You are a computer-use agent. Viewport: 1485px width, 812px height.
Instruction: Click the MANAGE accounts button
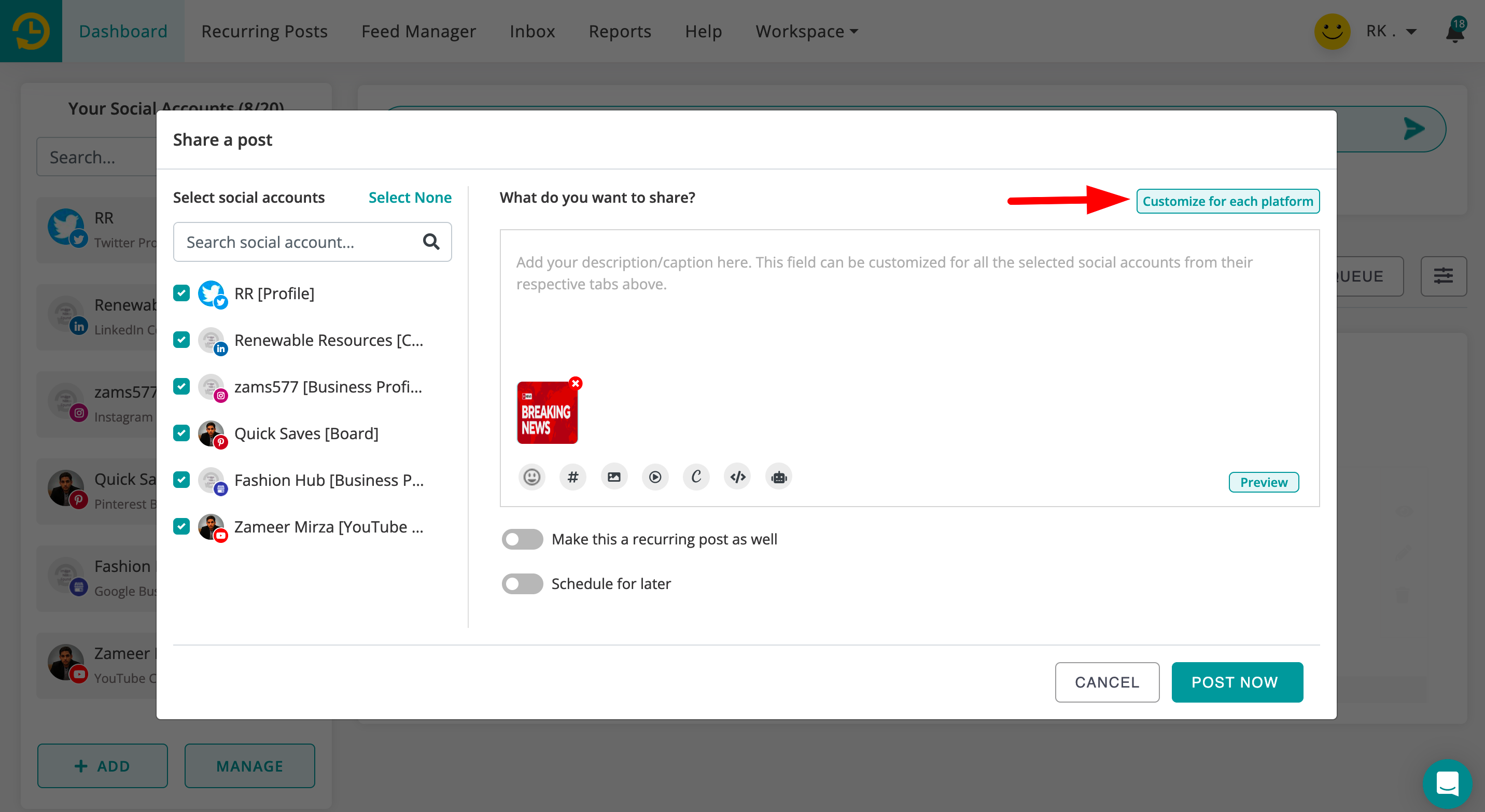[x=249, y=766]
